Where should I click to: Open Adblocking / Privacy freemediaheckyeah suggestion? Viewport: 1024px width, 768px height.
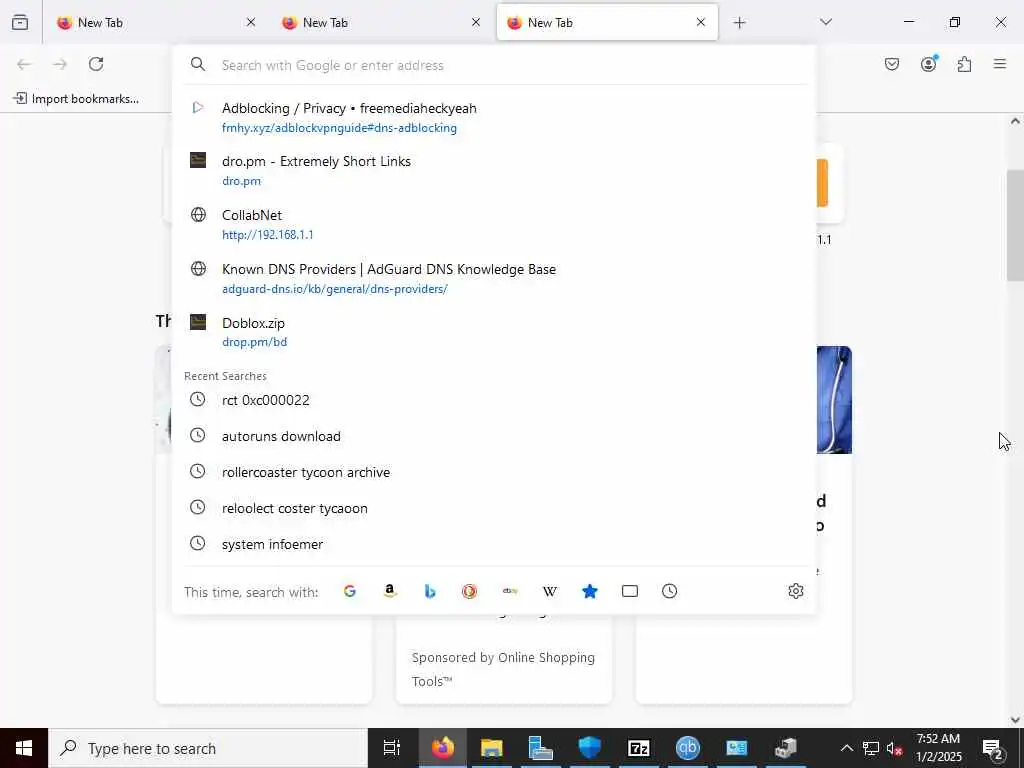coord(494,118)
